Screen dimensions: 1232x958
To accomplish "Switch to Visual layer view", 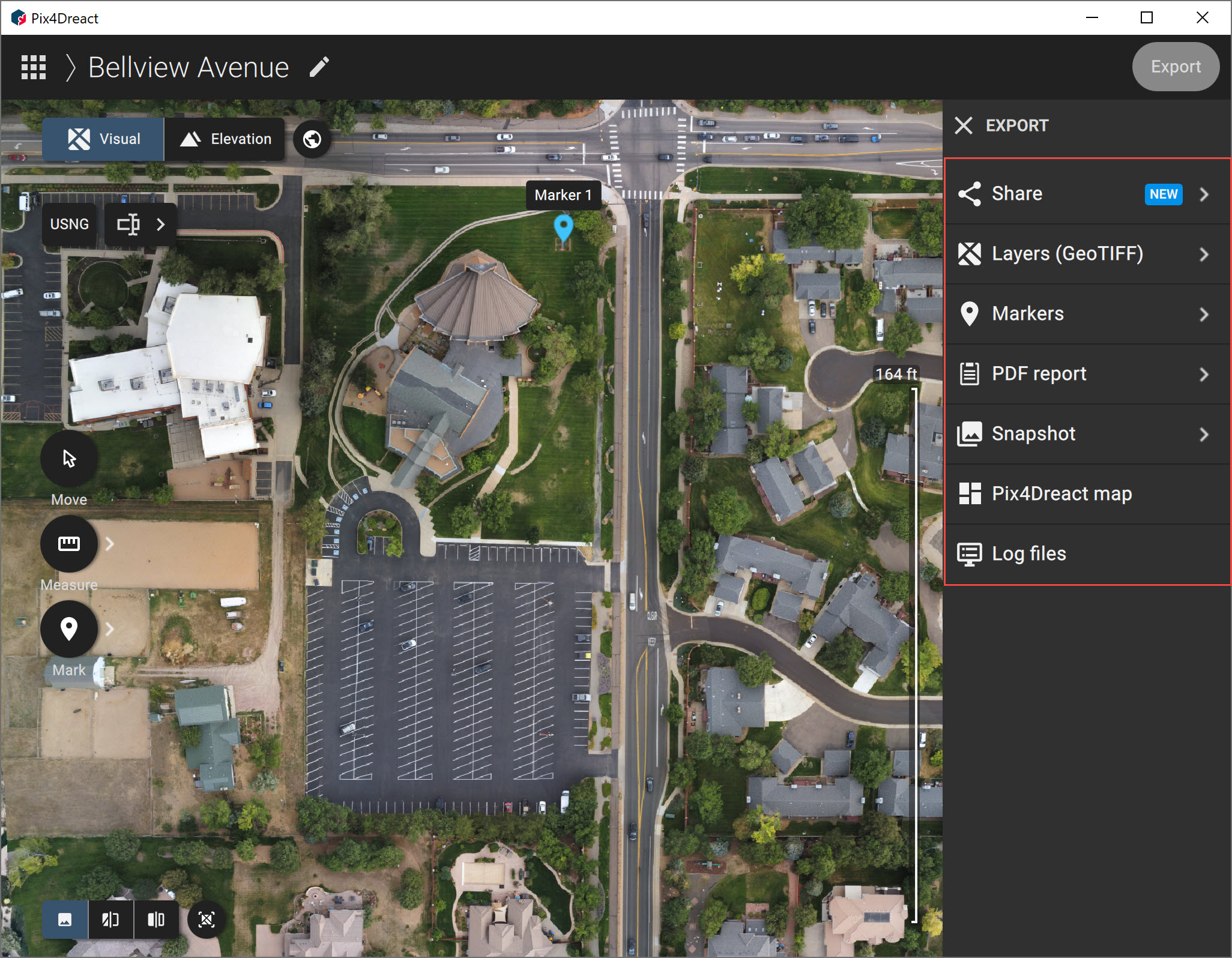I will pyautogui.click(x=103, y=139).
